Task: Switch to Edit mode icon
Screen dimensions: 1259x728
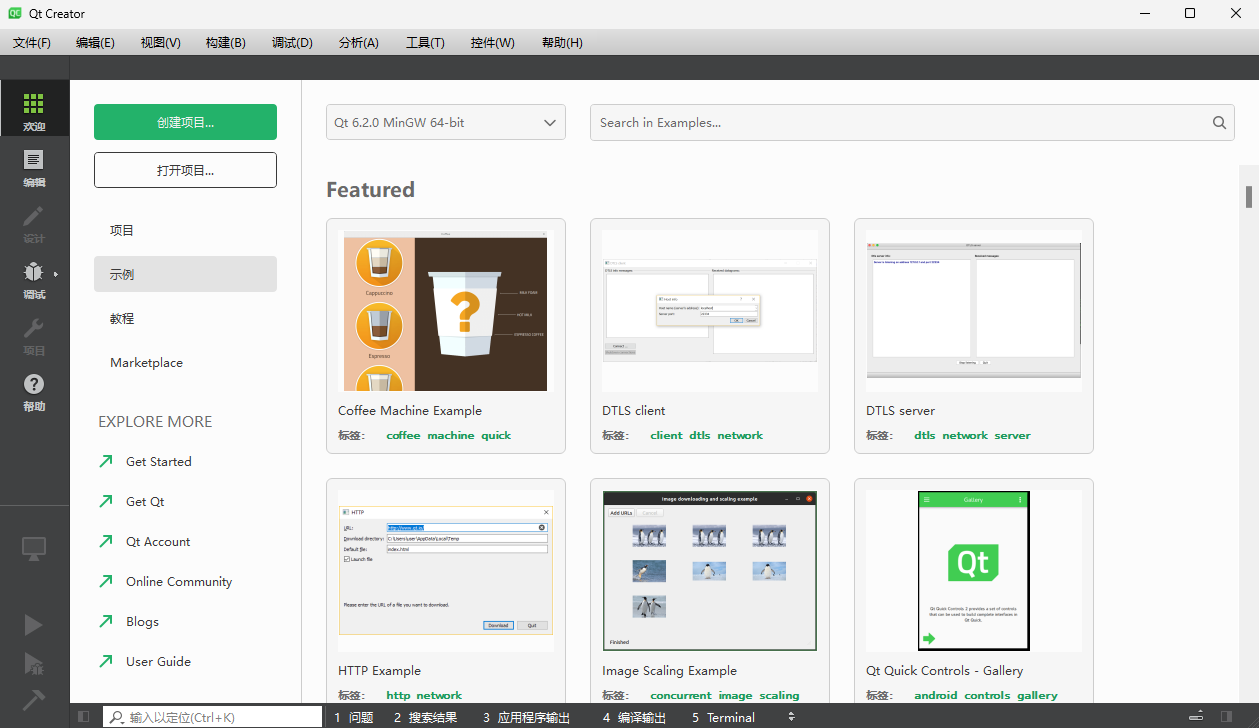Action: pos(34,160)
